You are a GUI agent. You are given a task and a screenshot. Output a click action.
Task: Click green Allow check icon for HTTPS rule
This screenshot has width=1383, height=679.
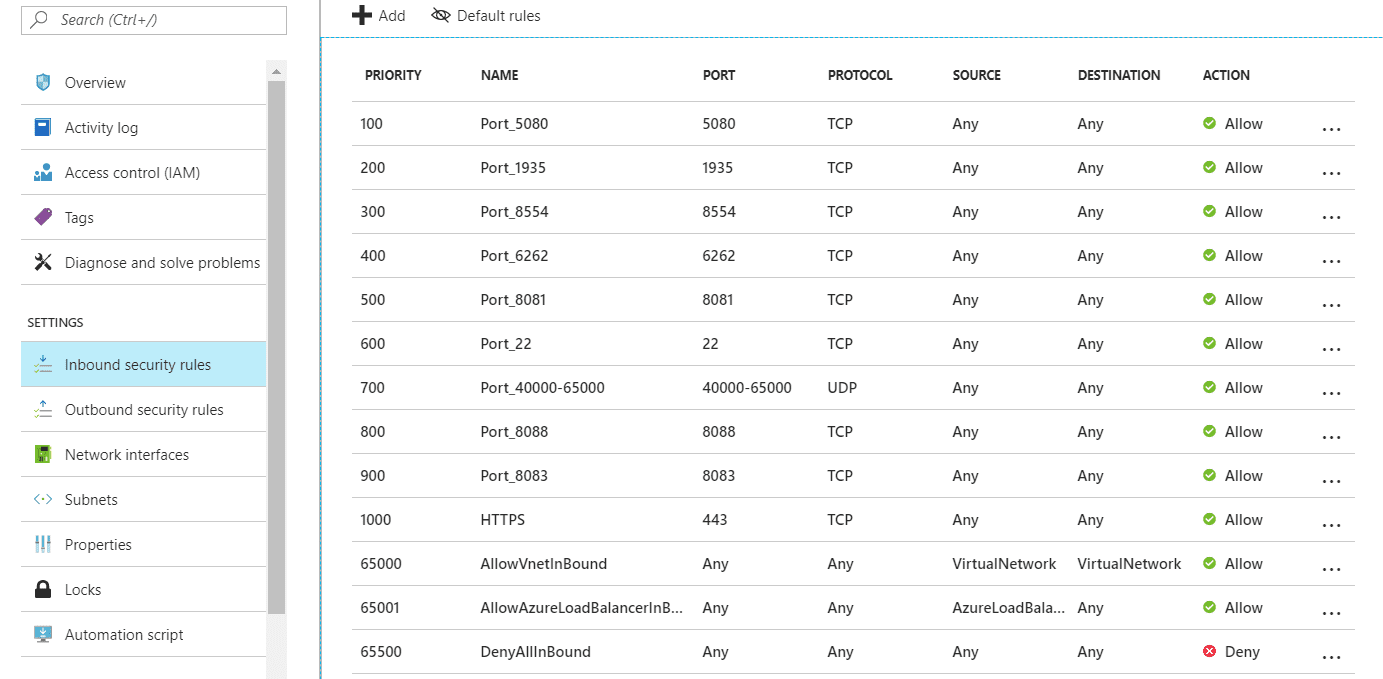1209,519
